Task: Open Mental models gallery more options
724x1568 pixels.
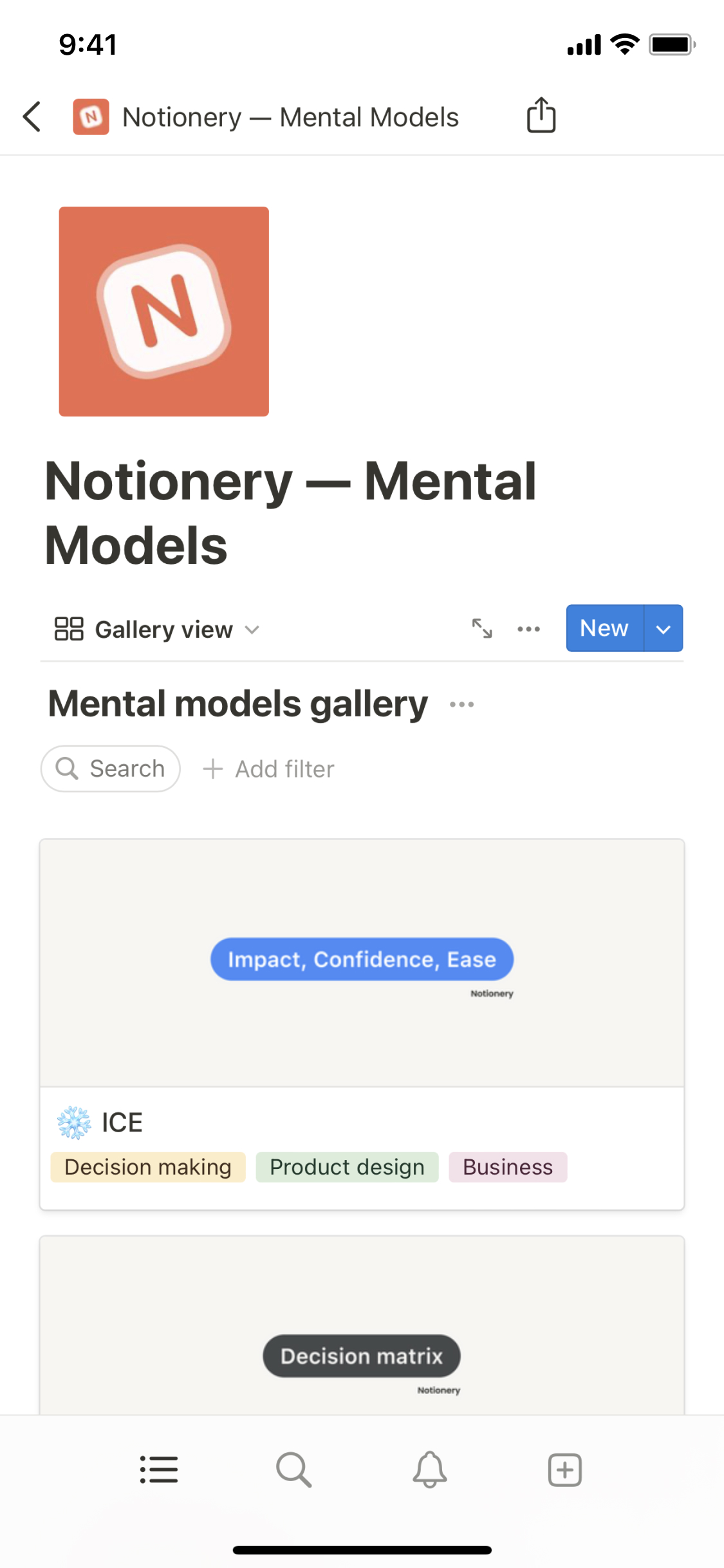Action: (461, 704)
